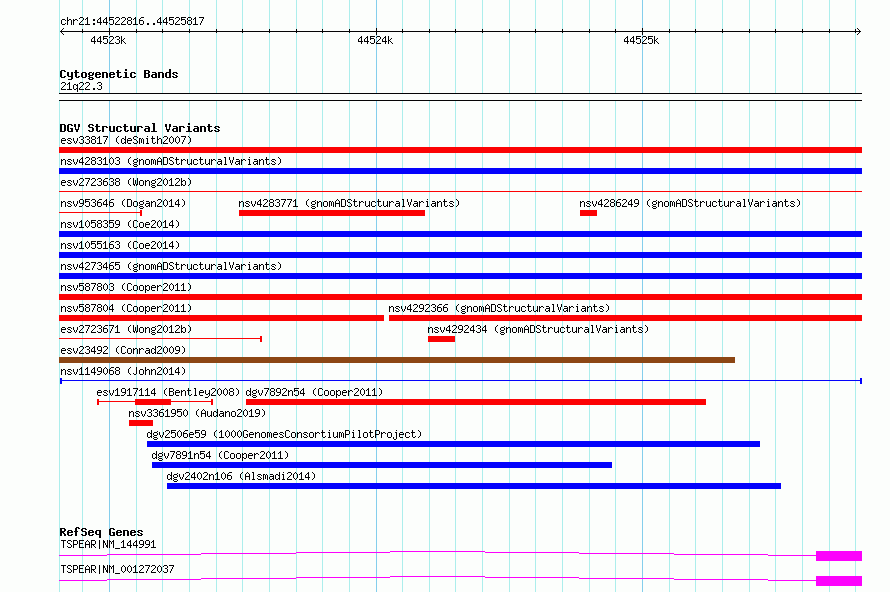Open TSPEAR|NM_001272037 gene label

click(117, 569)
